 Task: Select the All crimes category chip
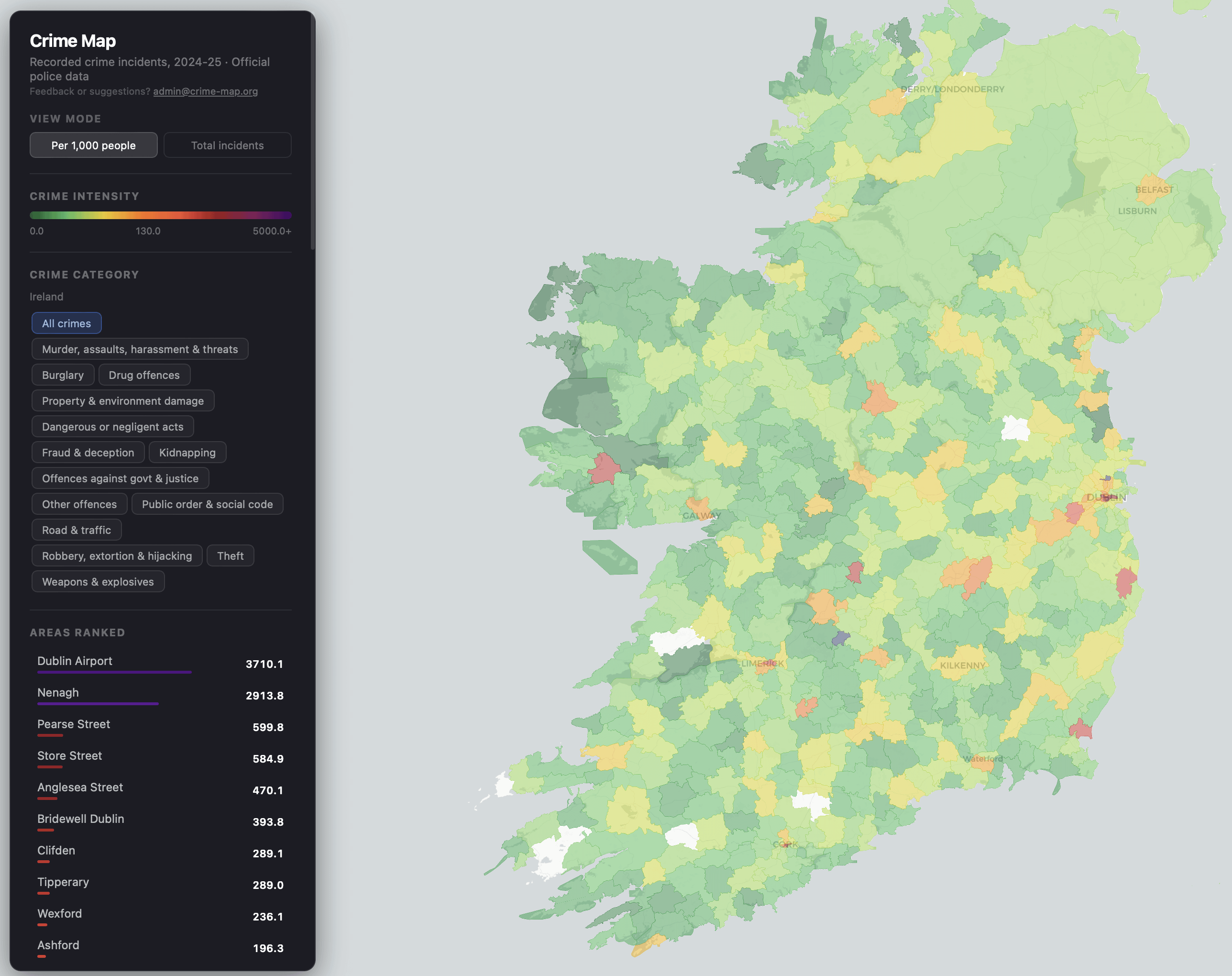(x=66, y=323)
